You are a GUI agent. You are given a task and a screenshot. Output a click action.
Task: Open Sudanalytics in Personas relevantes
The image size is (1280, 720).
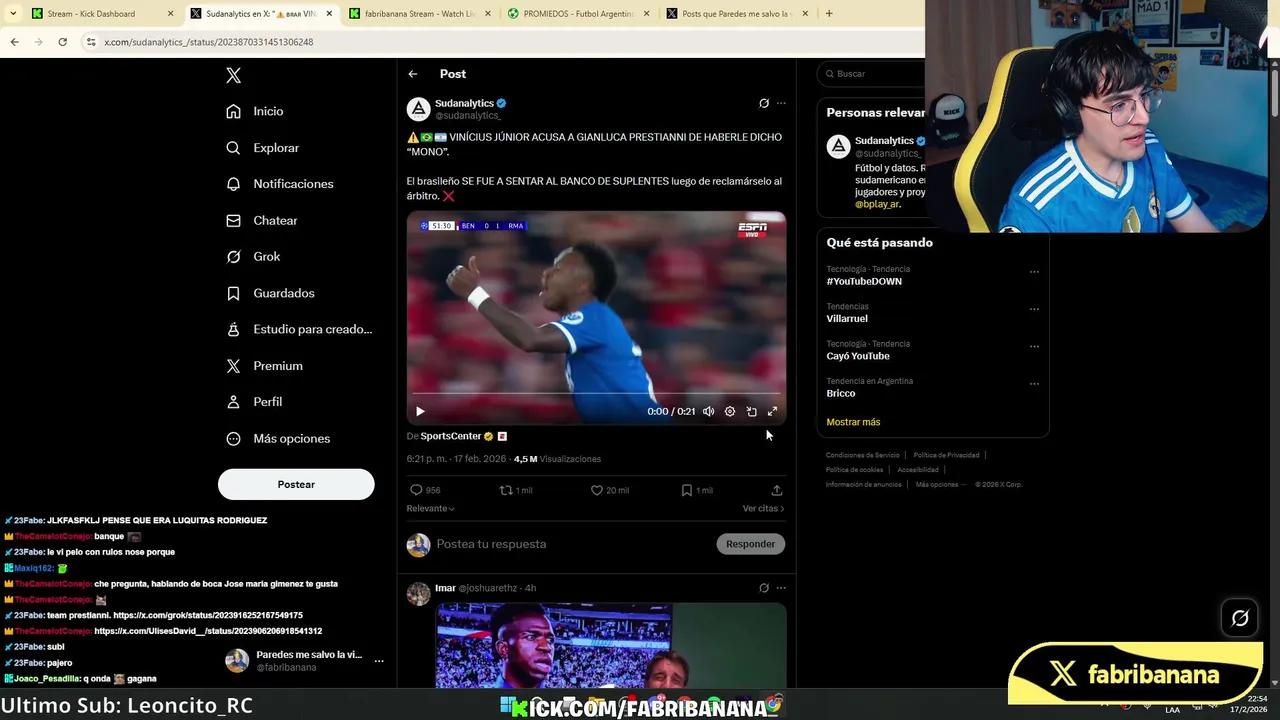coord(884,141)
